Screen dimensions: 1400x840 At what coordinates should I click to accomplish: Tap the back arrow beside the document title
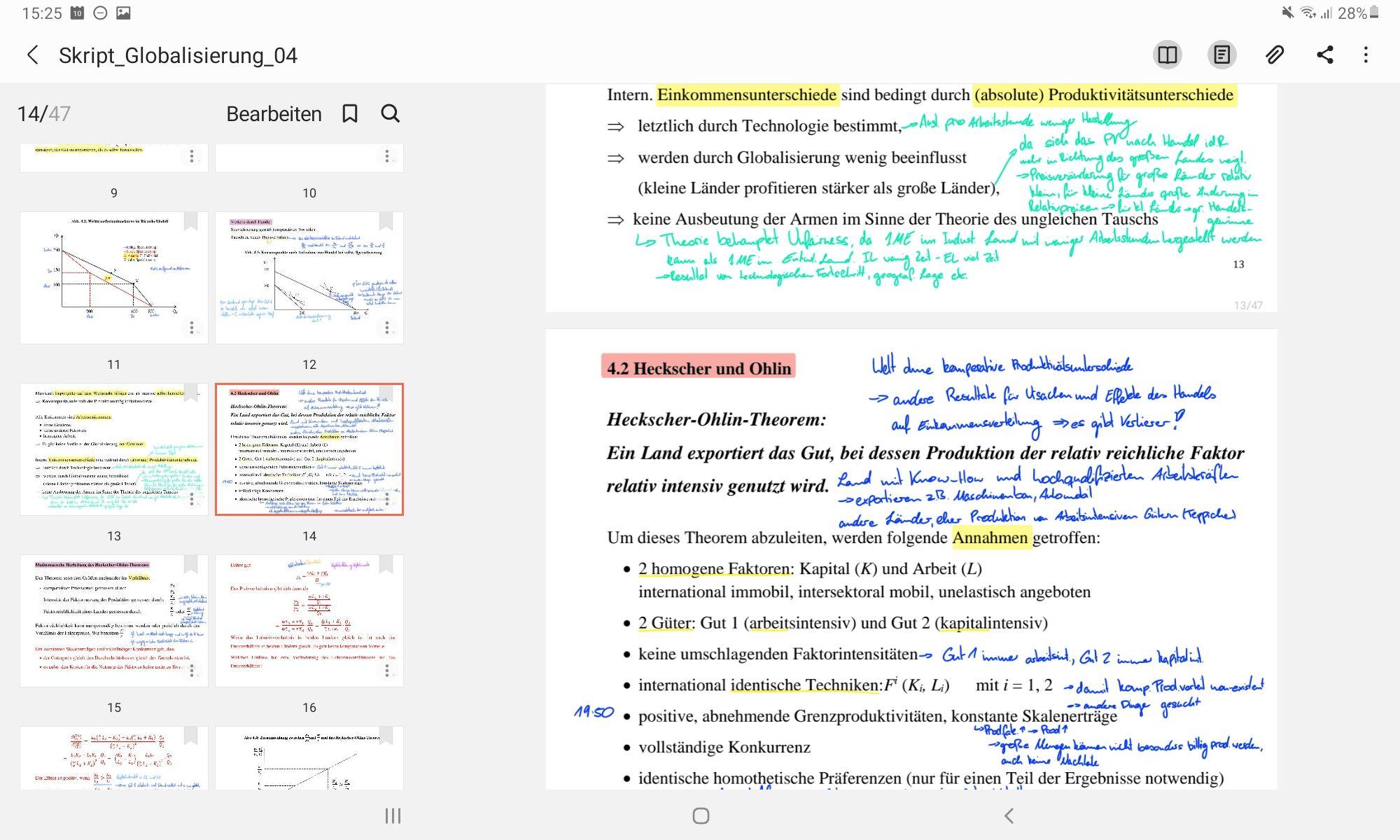coord(32,55)
